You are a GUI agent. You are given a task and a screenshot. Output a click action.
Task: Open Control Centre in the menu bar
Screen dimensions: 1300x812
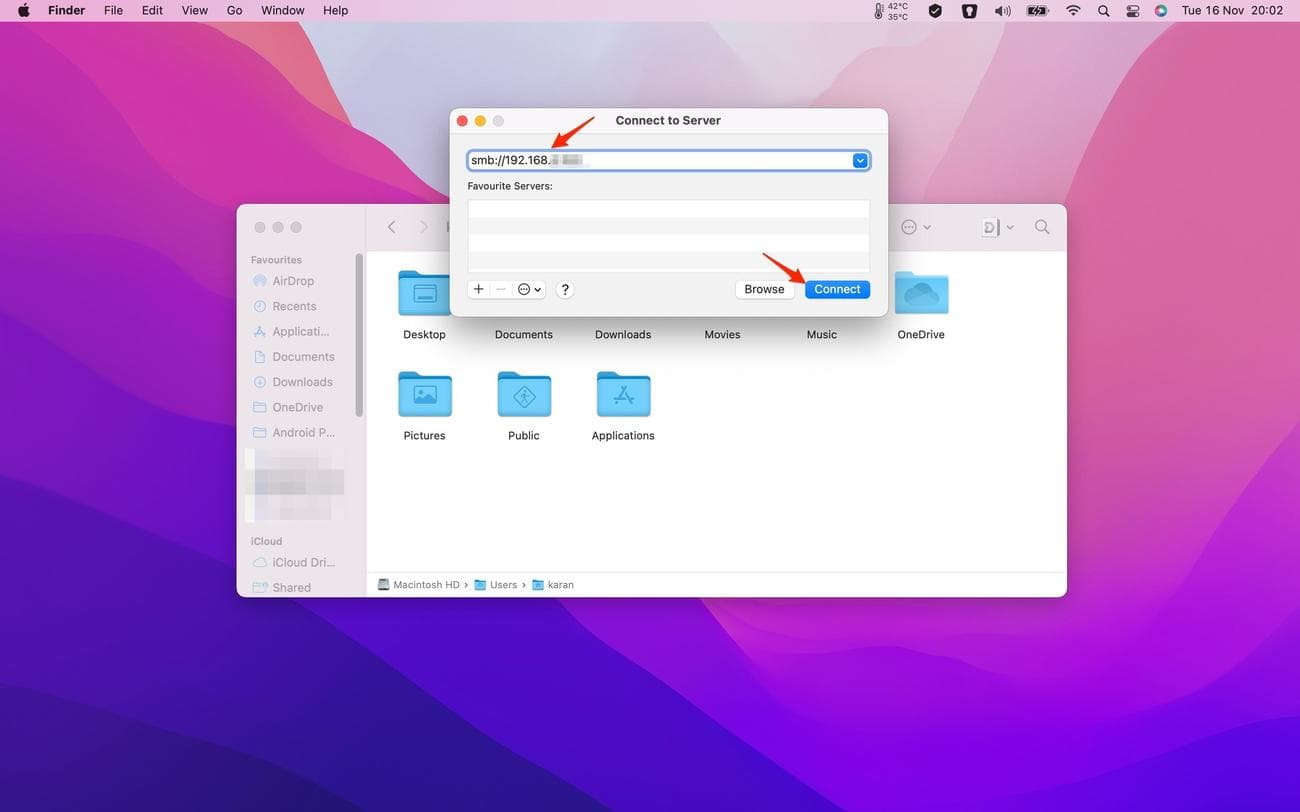pyautogui.click(x=1133, y=10)
